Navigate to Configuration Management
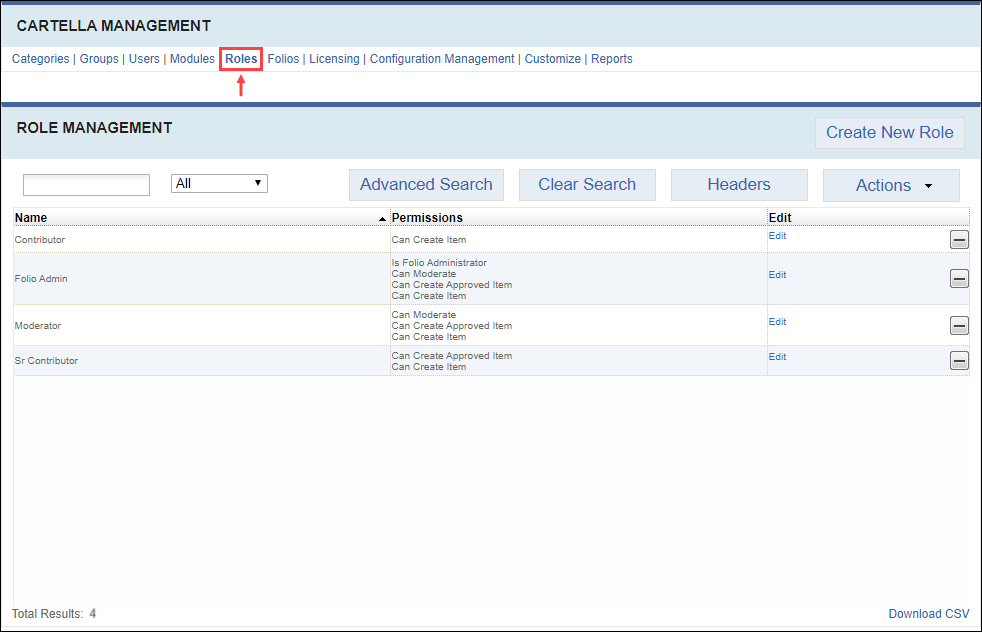 coord(442,59)
